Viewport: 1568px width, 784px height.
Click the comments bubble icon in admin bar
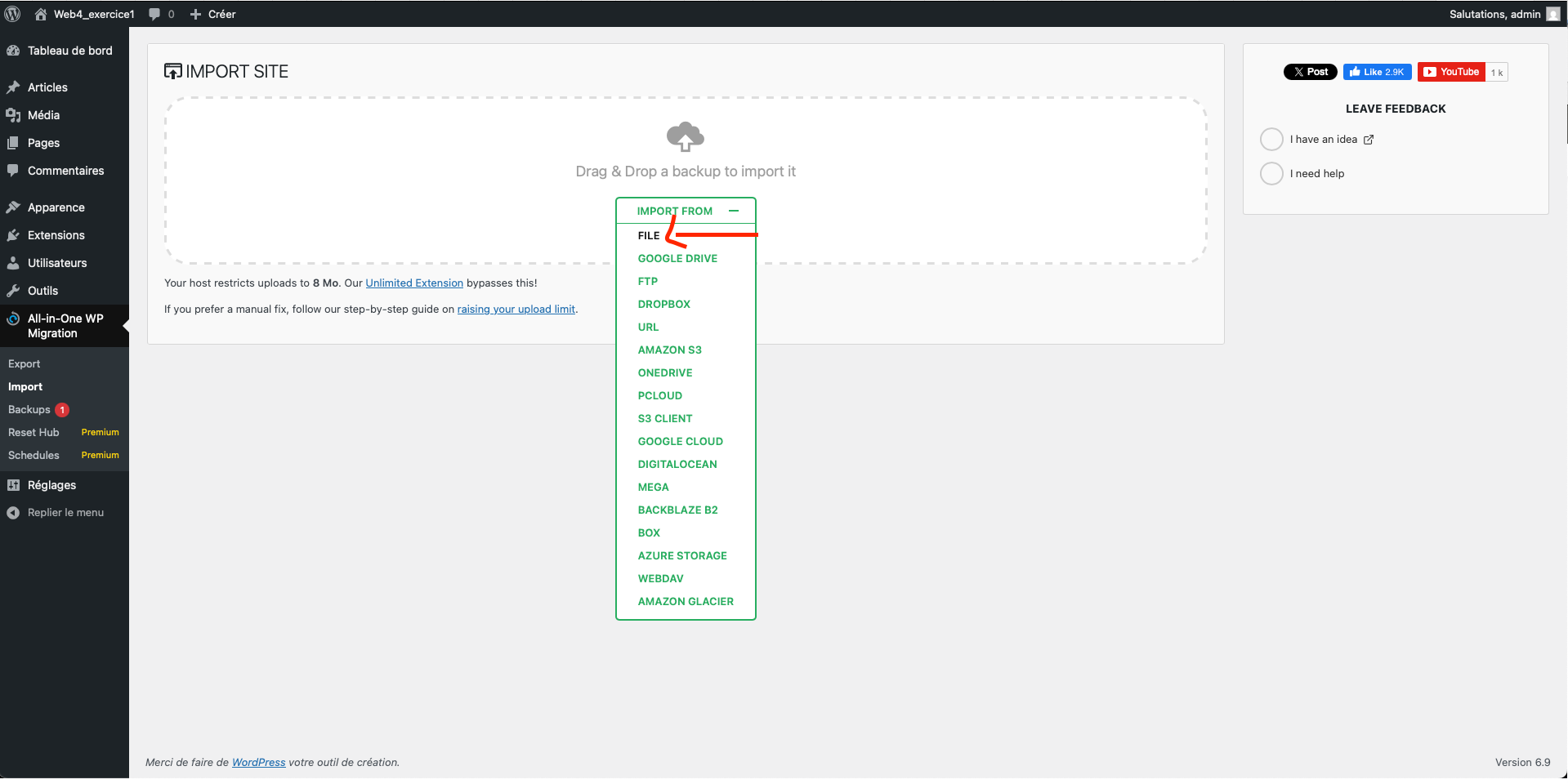[154, 14]
